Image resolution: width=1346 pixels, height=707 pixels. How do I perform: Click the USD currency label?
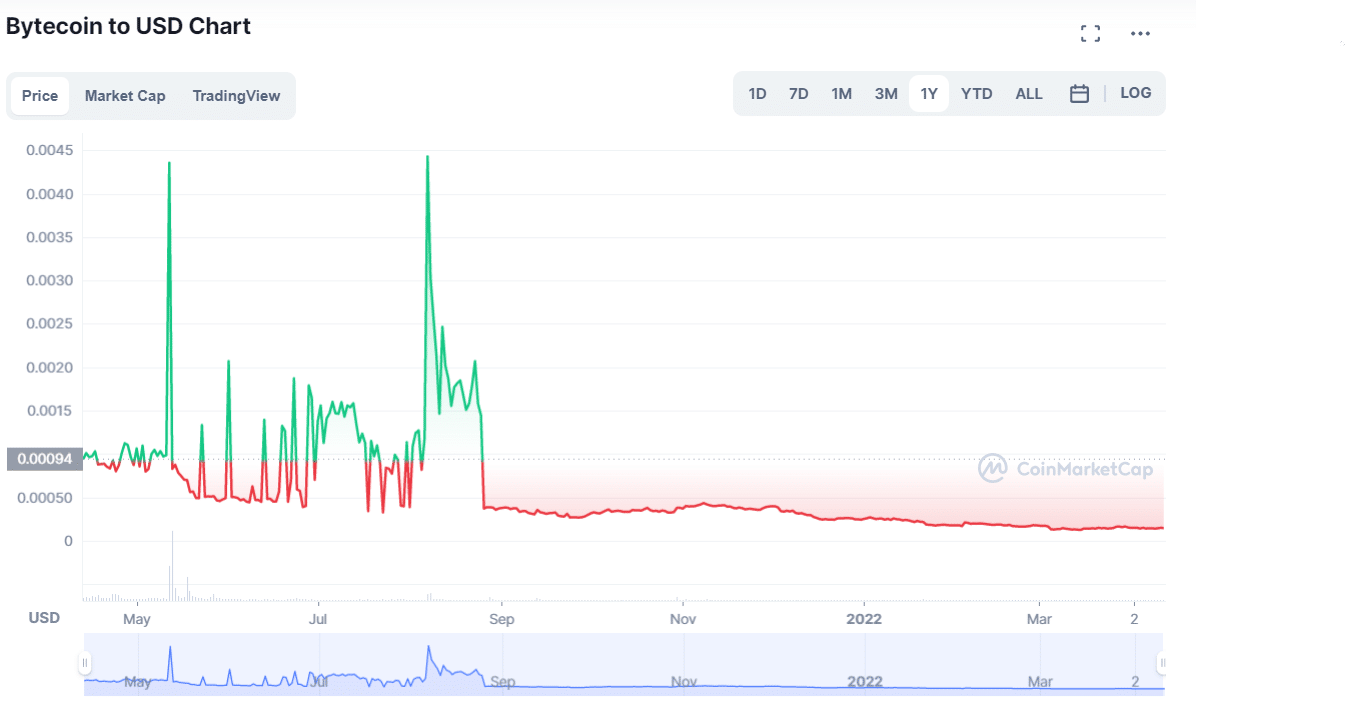click(x=44, y=618)
